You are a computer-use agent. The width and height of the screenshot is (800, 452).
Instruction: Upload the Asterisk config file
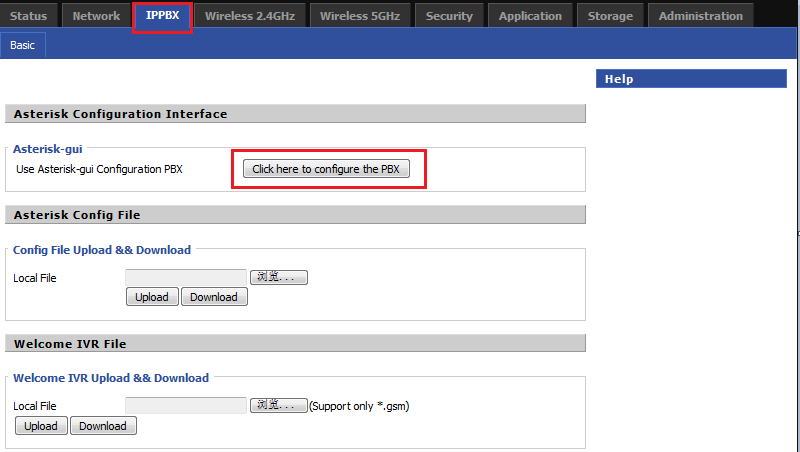[x=152, y=297]
